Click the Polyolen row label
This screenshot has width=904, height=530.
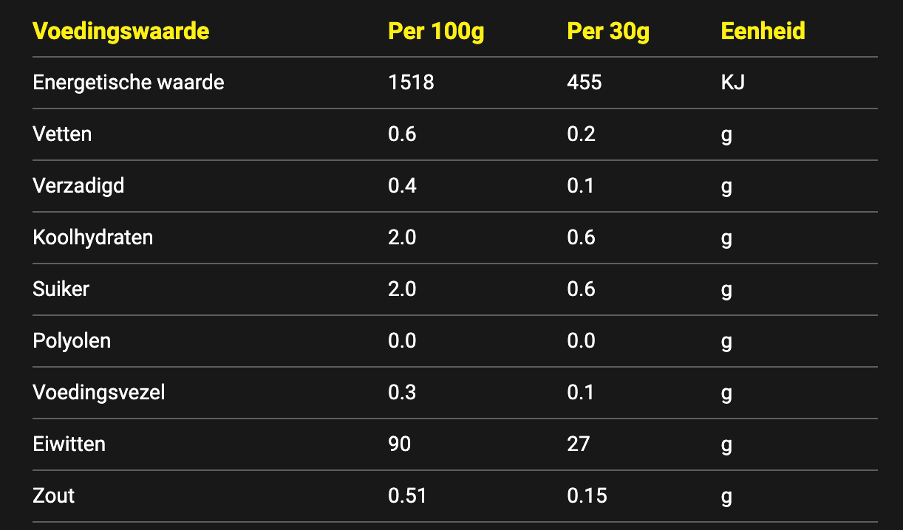(x=71, y=341)
